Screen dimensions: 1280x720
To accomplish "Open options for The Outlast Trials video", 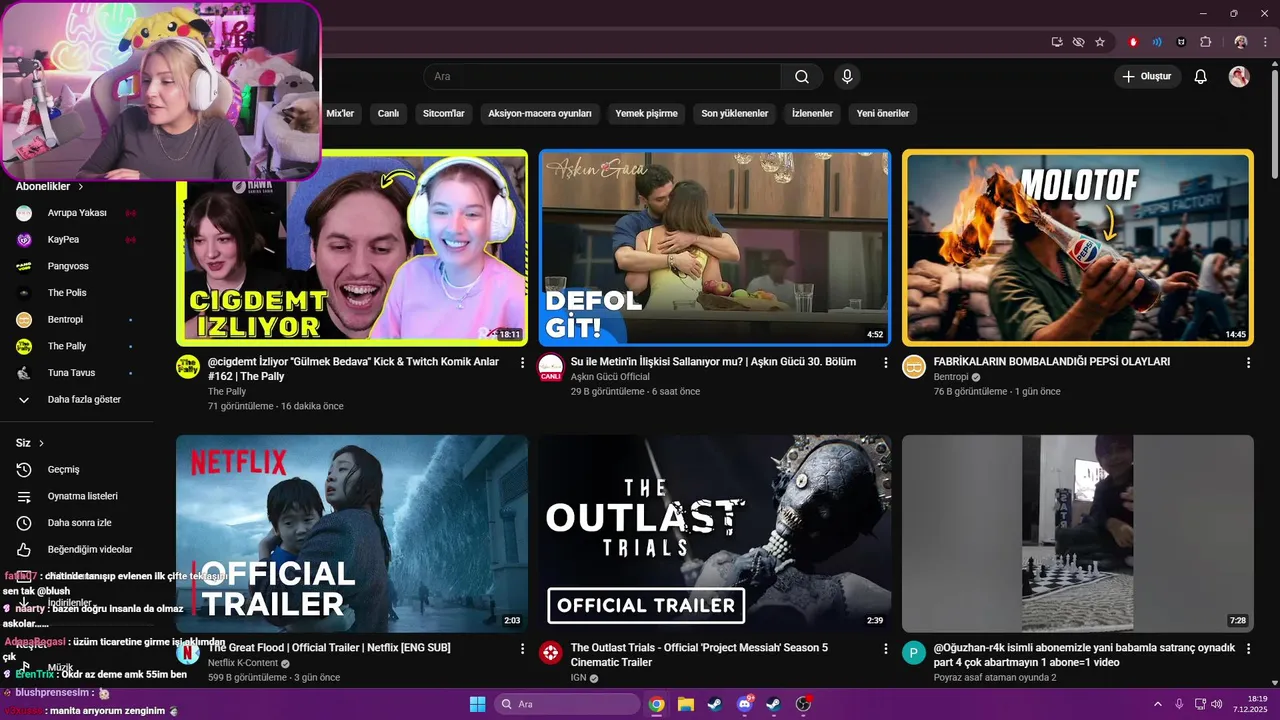I will (885, 649).
